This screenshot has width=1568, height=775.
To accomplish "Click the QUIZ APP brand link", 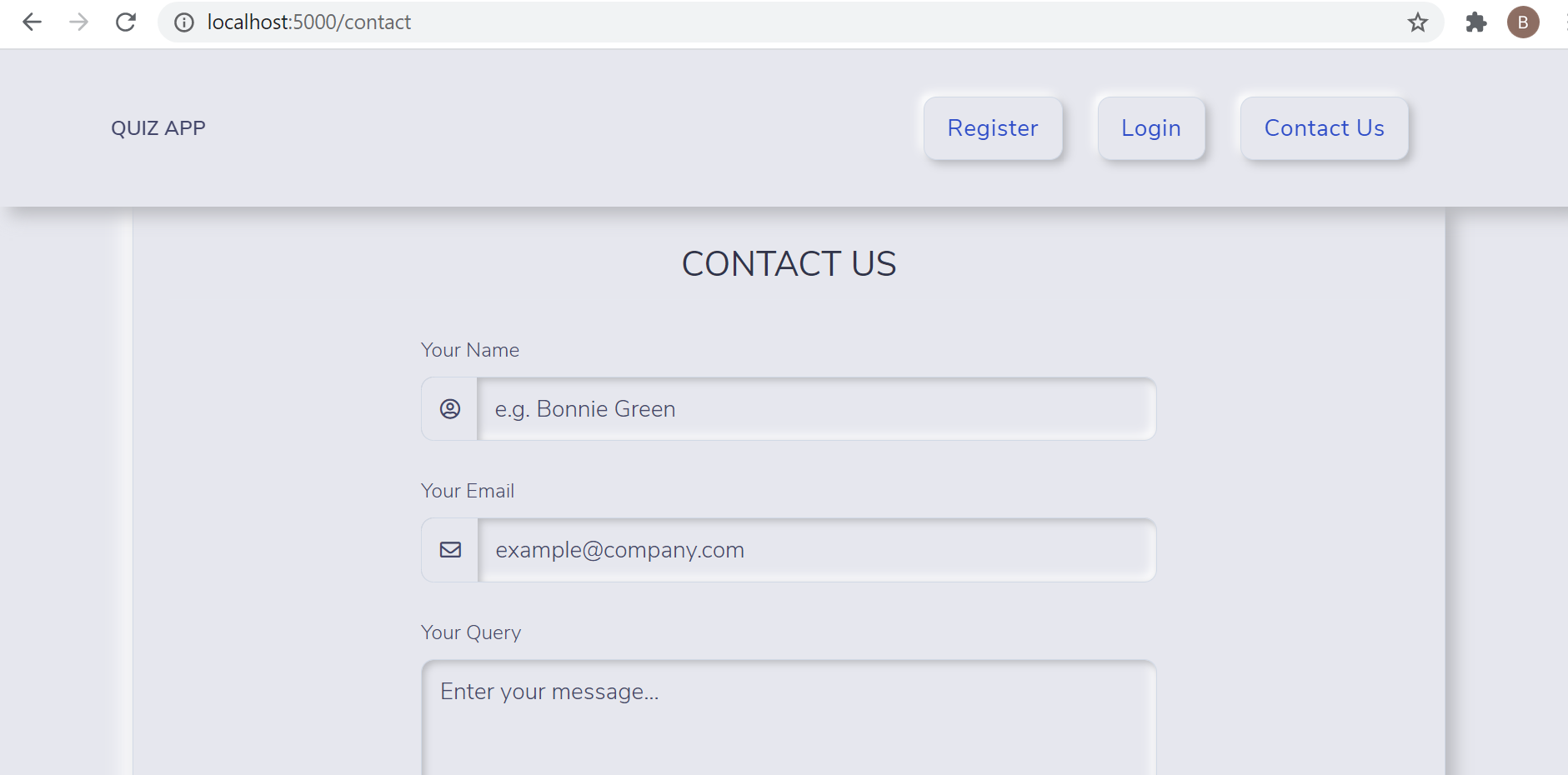I will click(x=158, y=128).
